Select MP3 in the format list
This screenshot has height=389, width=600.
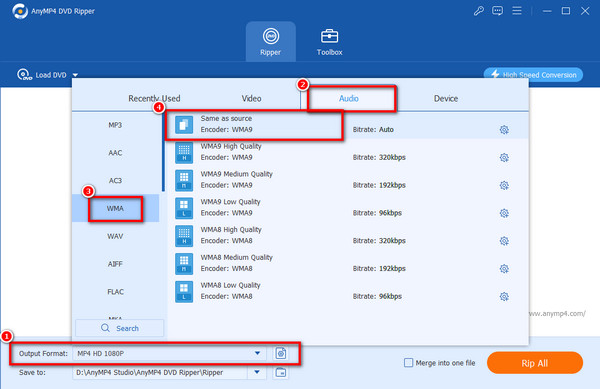(x=115, y=125)
